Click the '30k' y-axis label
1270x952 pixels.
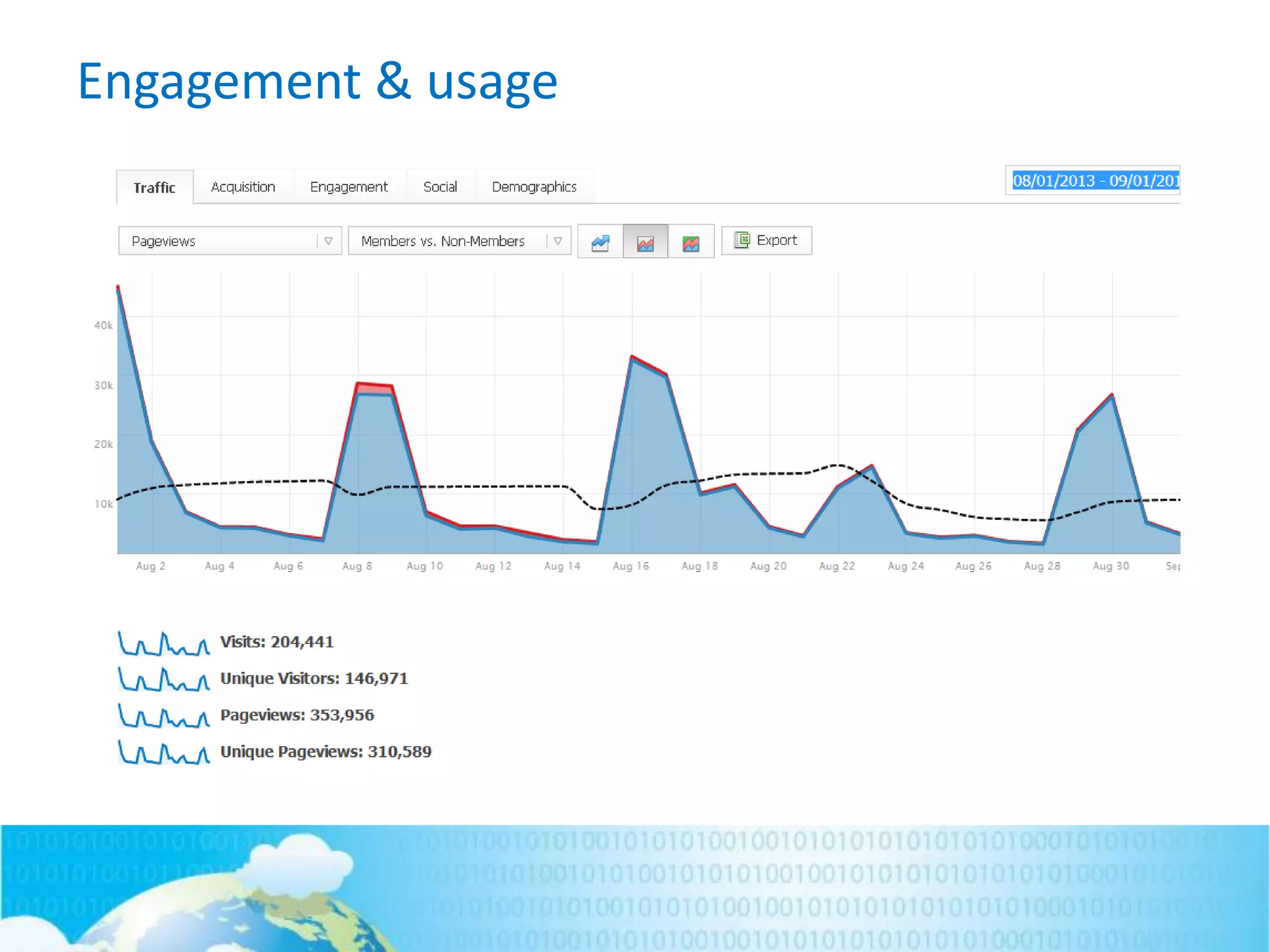[x=104, y=386]
